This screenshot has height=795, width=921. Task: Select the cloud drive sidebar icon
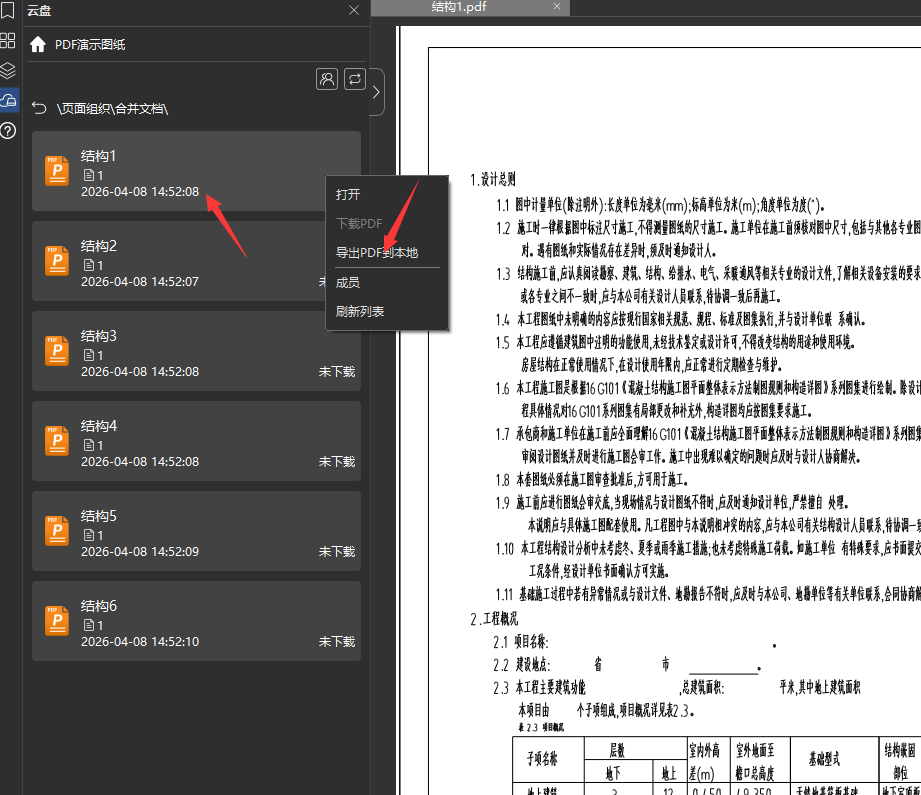point(8,100)
